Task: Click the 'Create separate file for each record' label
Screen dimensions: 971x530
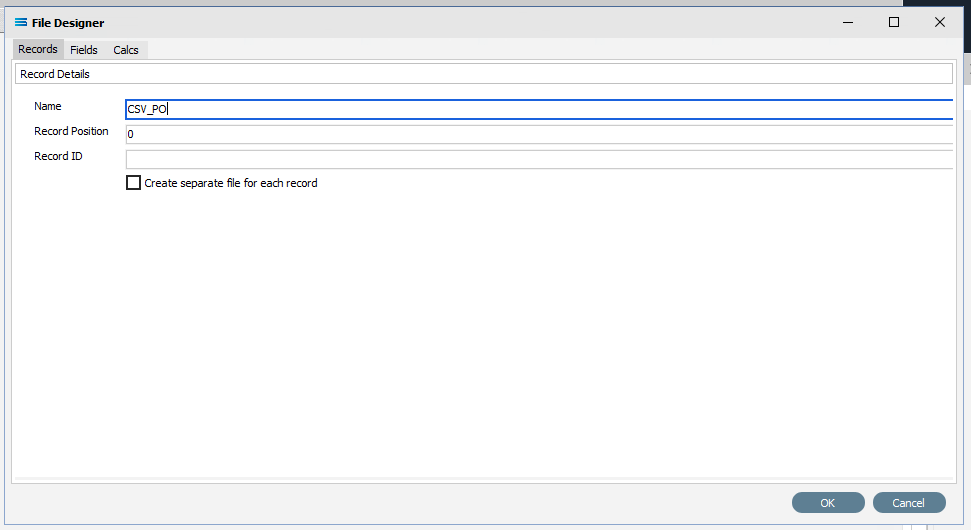Action: 231,183
